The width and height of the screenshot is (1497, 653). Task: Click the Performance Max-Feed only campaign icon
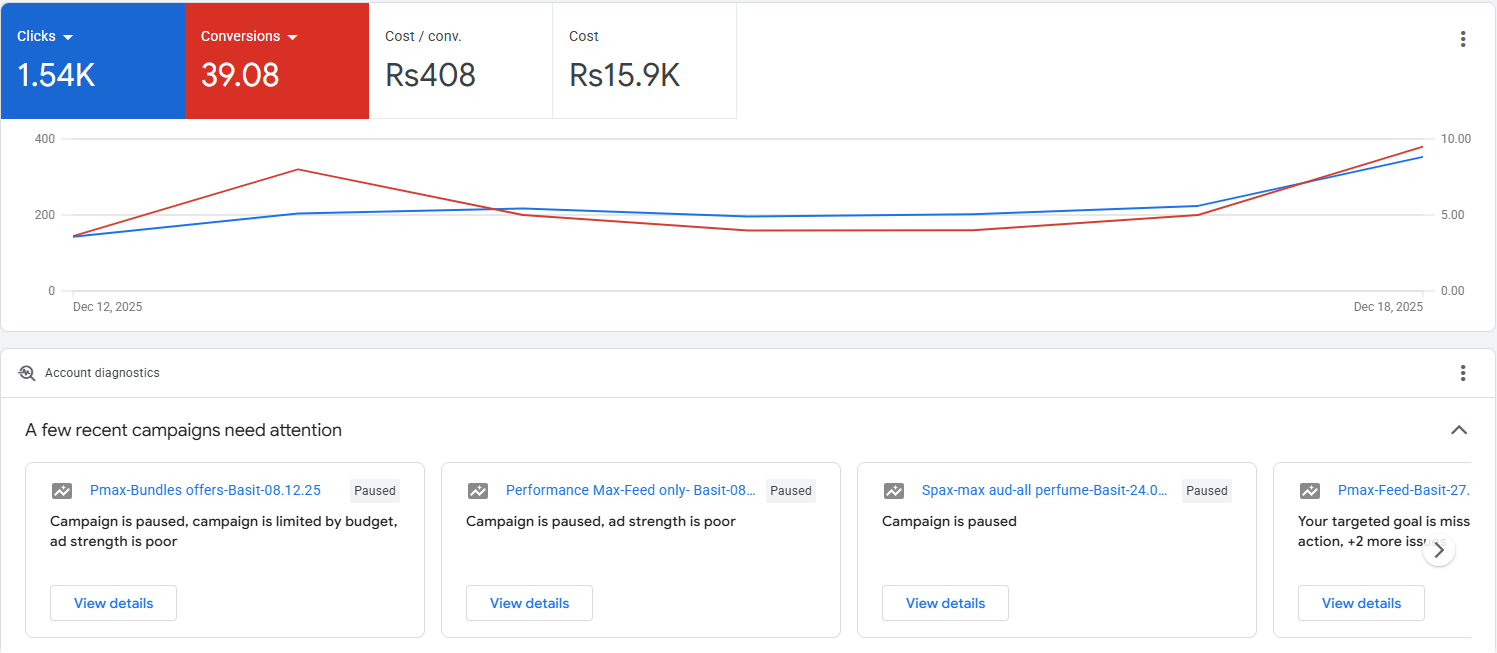click(478, 491)
